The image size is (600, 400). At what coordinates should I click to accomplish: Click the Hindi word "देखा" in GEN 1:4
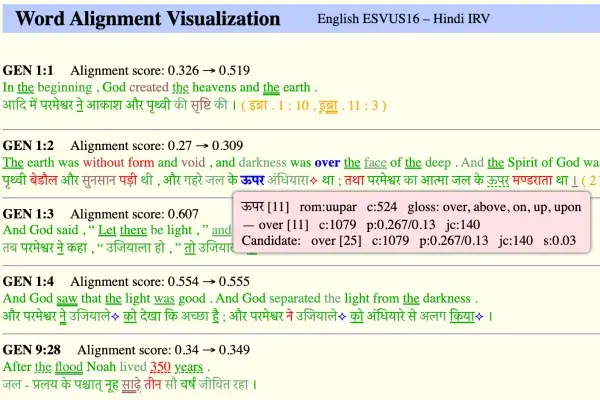(150, 316)
